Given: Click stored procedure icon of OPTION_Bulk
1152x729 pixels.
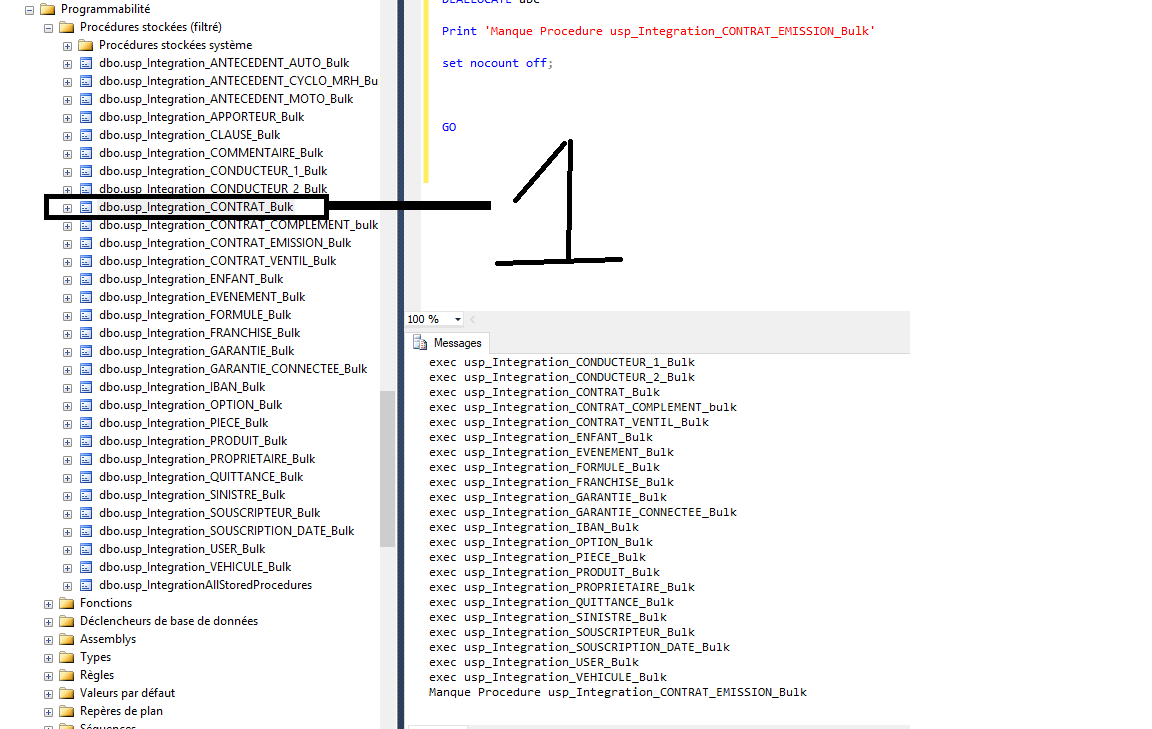Looking at the screenshot, I should point(86,405).
